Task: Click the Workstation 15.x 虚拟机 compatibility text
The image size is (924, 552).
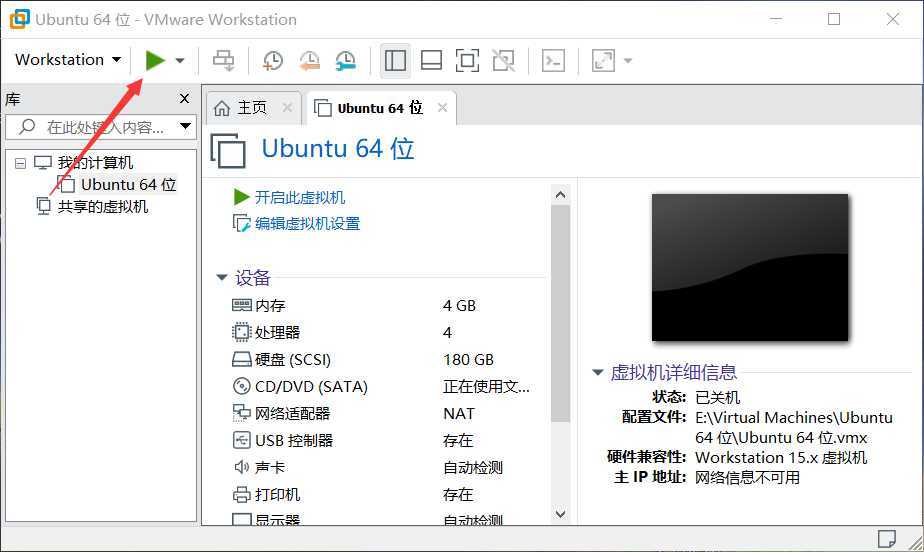Action: (x=781, y=457)
